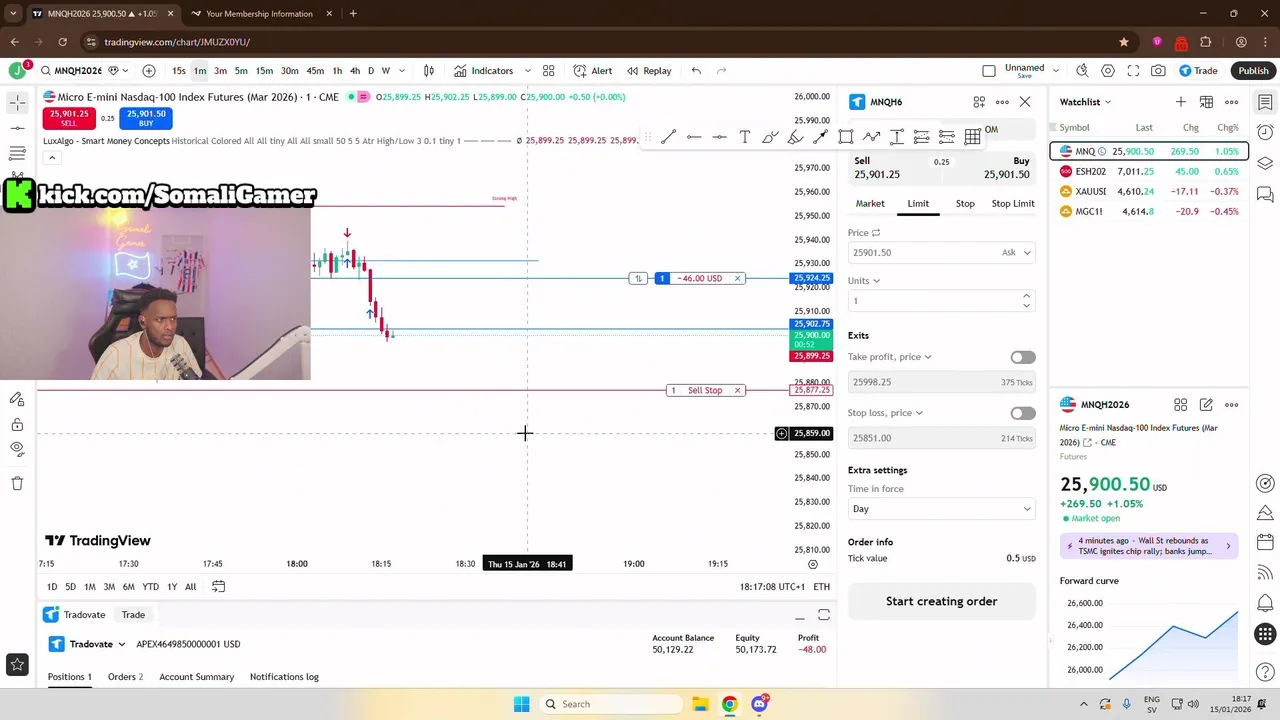Switch to the Market order tab
The image size is (1280, 720).
869,204
